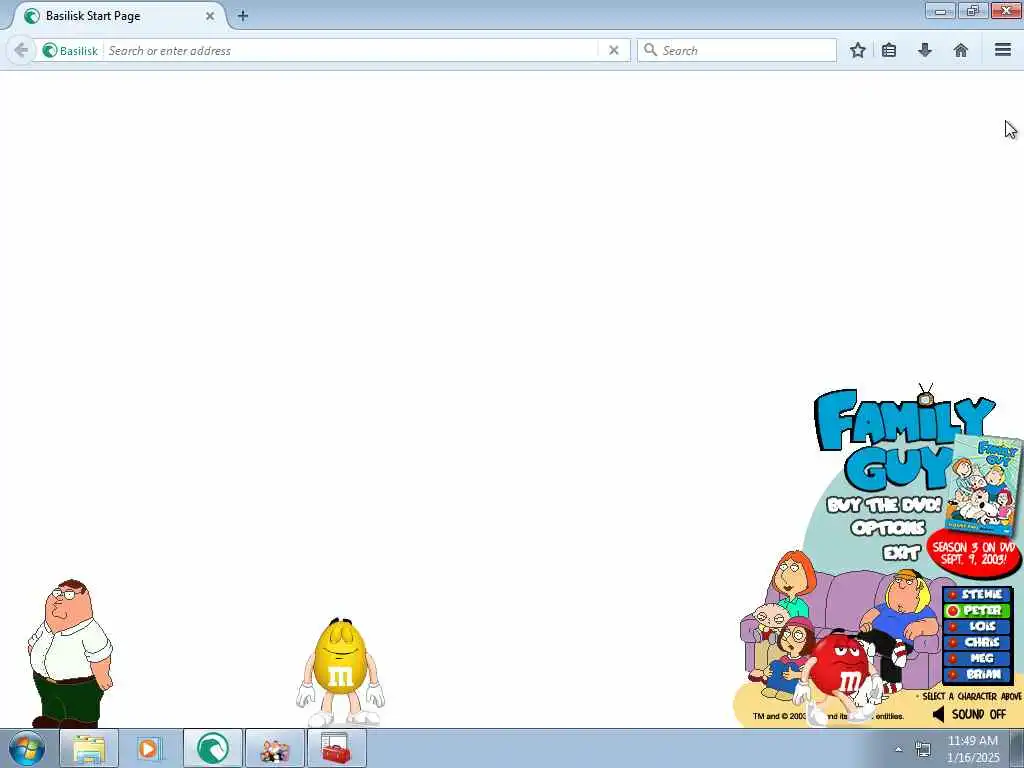Click Exit in Family Guy panel
Viewport: 1024px width, 768px height.
(x=901, y=553)
